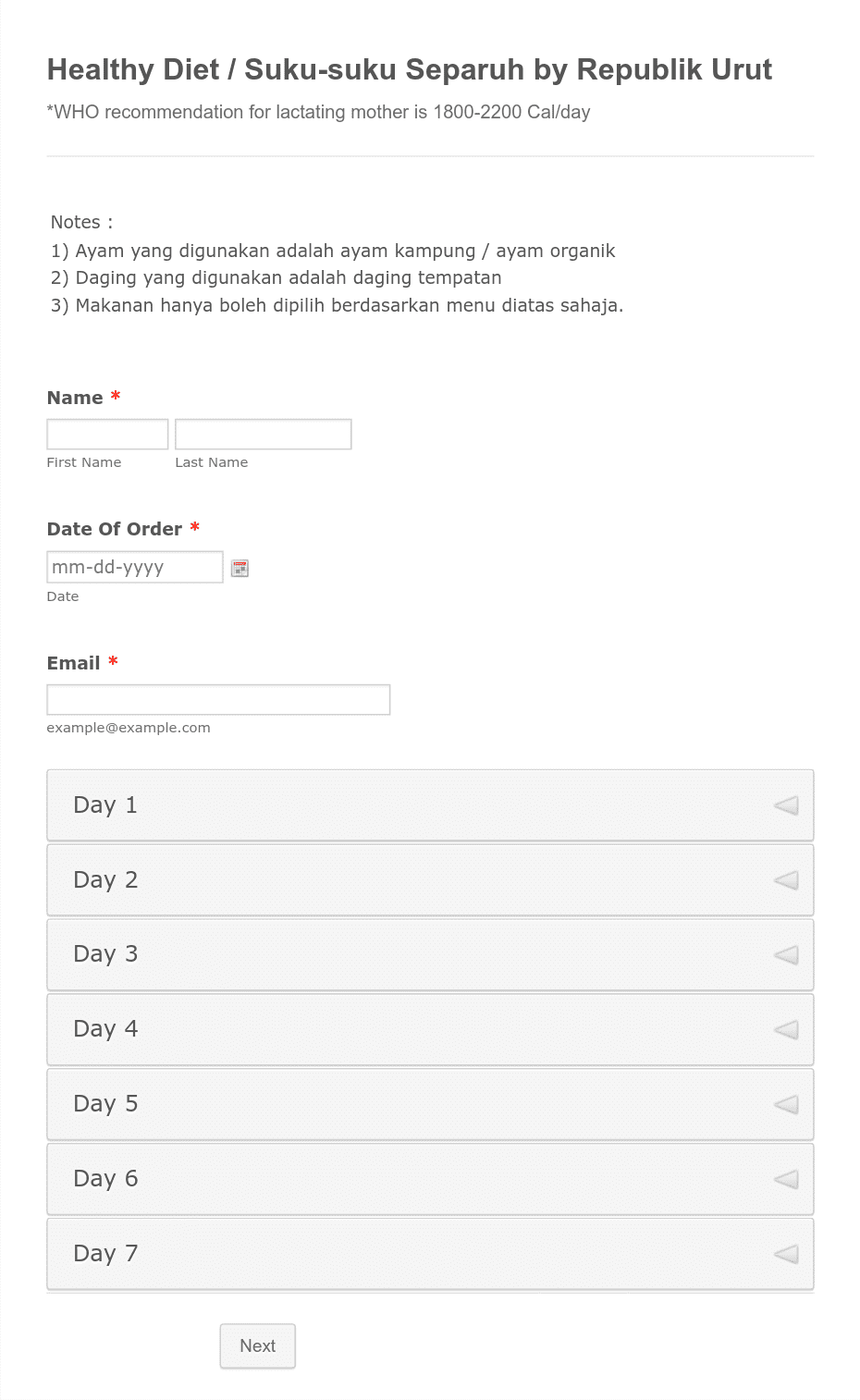Click the Day 3 arrow icon
The image size is (860, 1400).
click(x=786, y=954)
